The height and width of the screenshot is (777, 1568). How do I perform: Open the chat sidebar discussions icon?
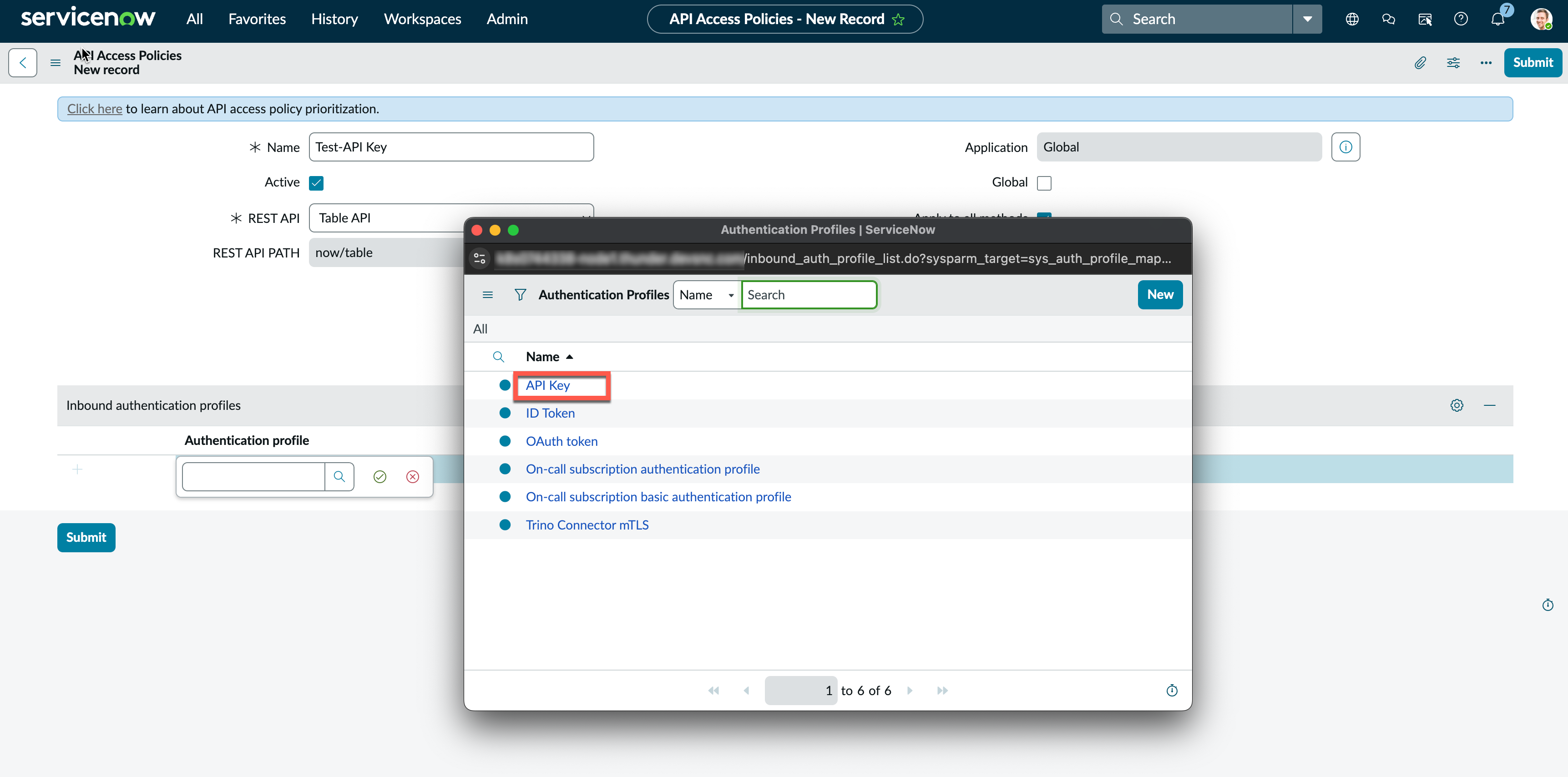click(1388, 19)
